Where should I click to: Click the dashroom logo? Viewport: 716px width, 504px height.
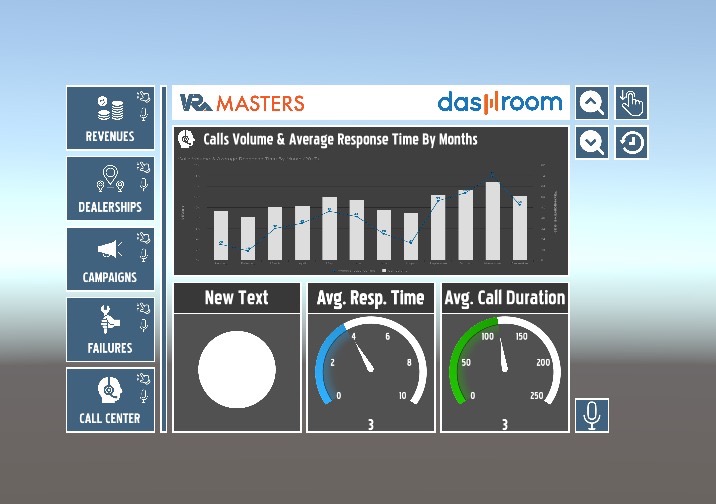click(500, 102)
